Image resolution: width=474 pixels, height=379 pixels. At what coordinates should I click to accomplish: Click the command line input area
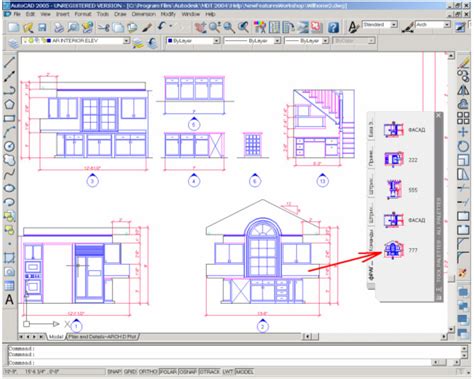[x=218, y=362]
